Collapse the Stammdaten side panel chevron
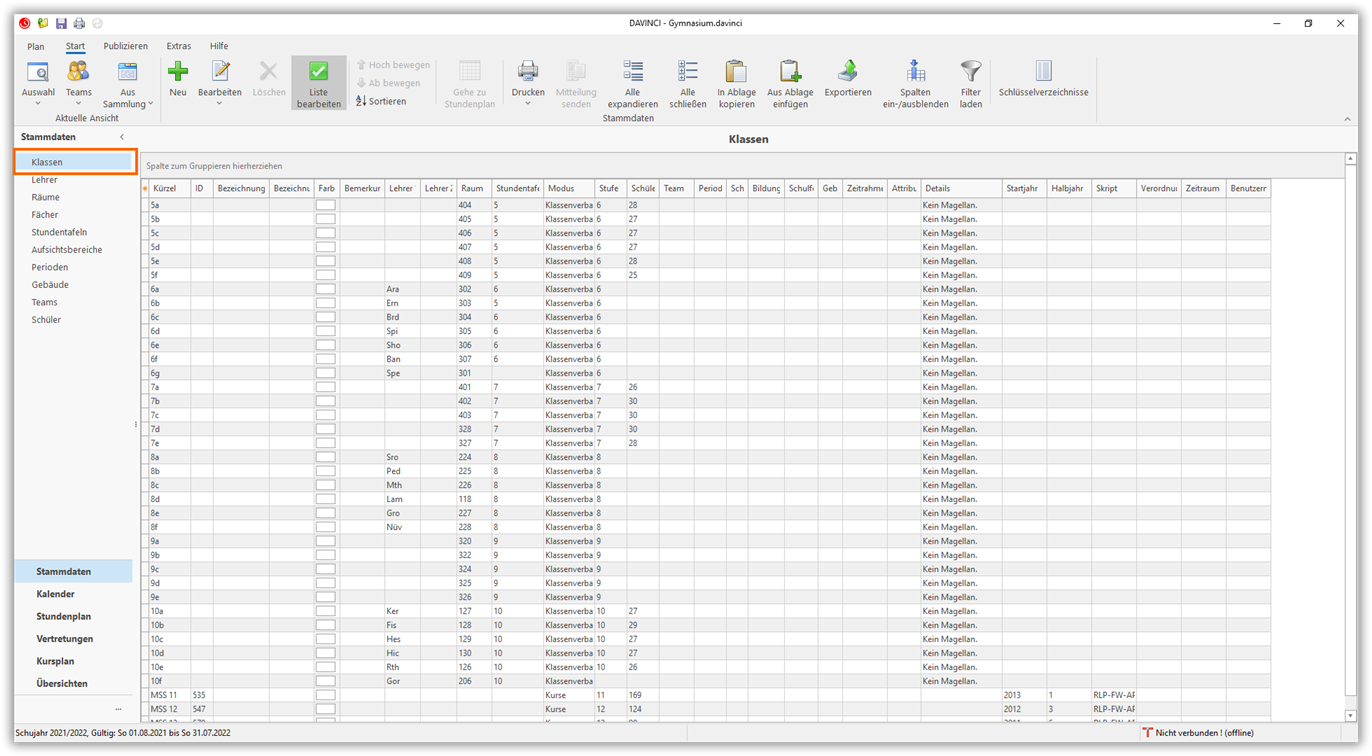Image resolution: width=1372 pixels, height=756 pixels. pos(122,137)
